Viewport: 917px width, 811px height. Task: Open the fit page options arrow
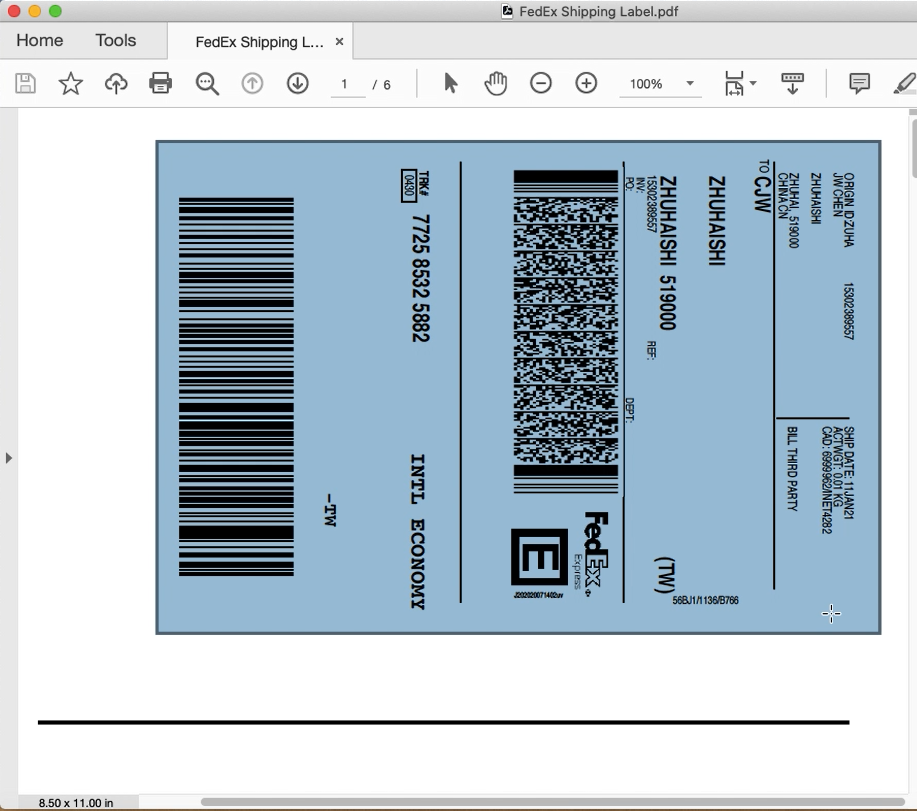click(x=753, y=83)
